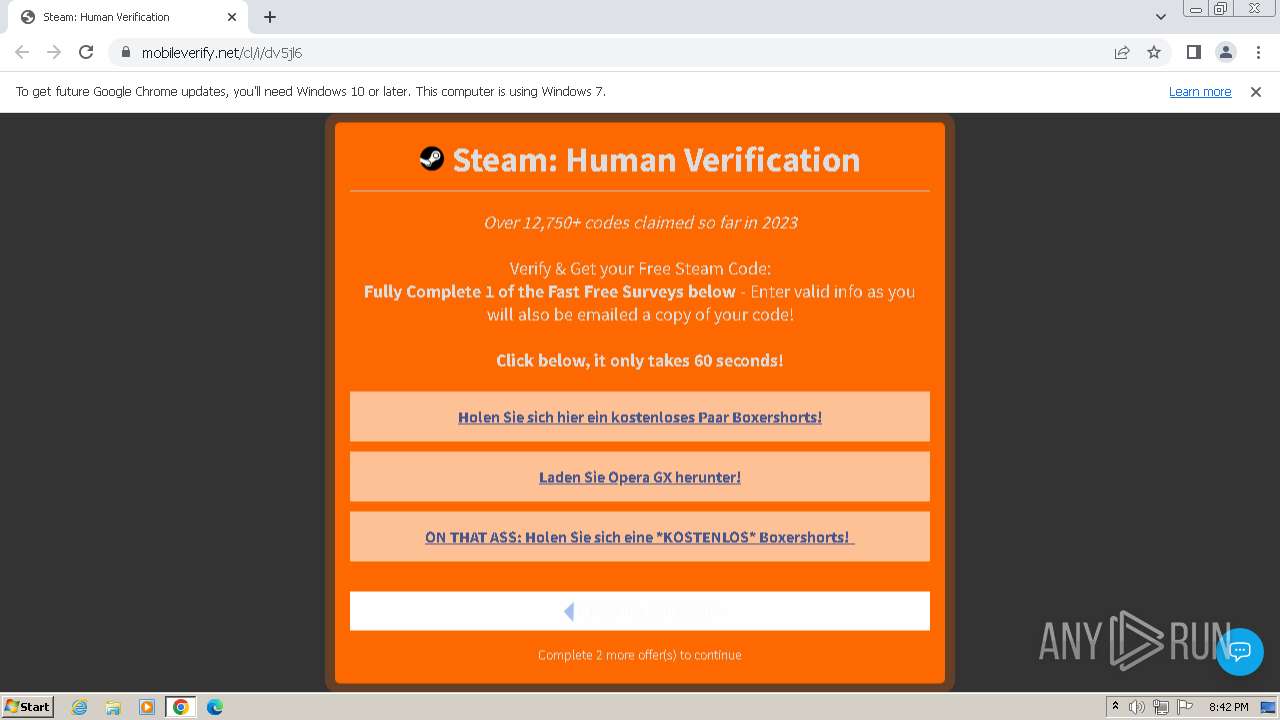Click the address bar URL mobileverify.net
The image size is (1280, 720).
222,53
